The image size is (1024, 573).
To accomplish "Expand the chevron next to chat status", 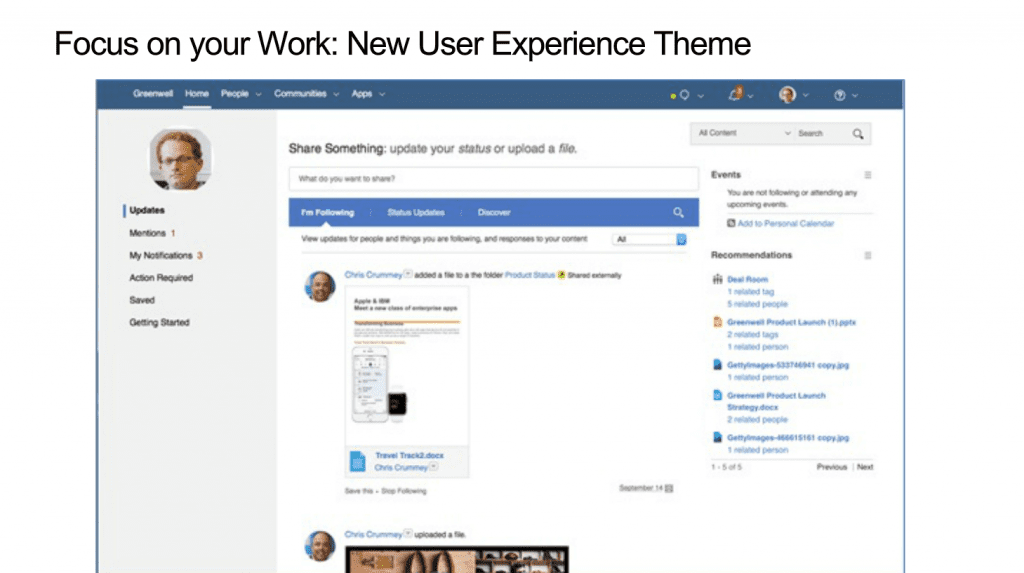I will click(701, 96).
